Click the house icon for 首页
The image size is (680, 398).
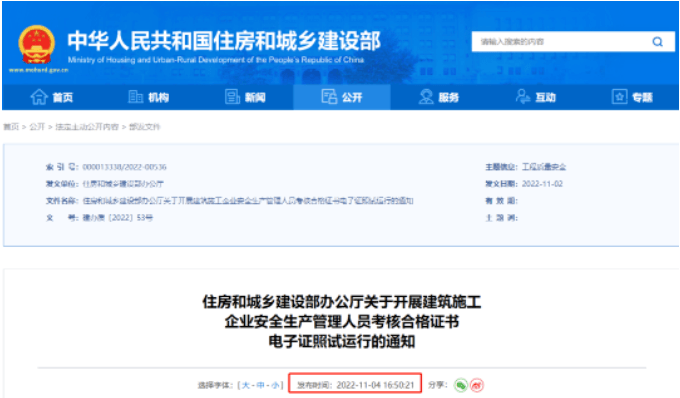[39, 97]
